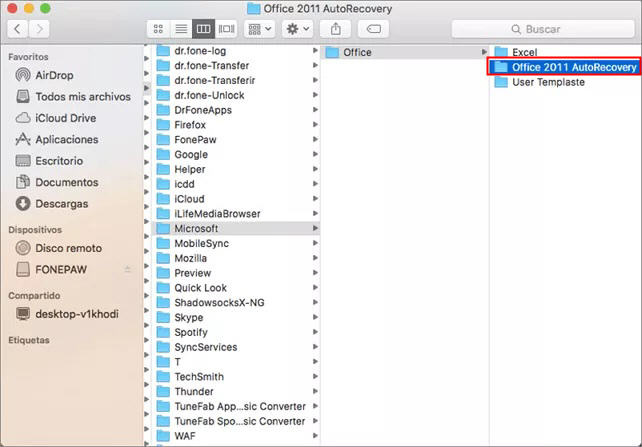642x447 pixels.
Task: Select TuneFab App...sic Converter folder
Action: [x=236, y=406]
